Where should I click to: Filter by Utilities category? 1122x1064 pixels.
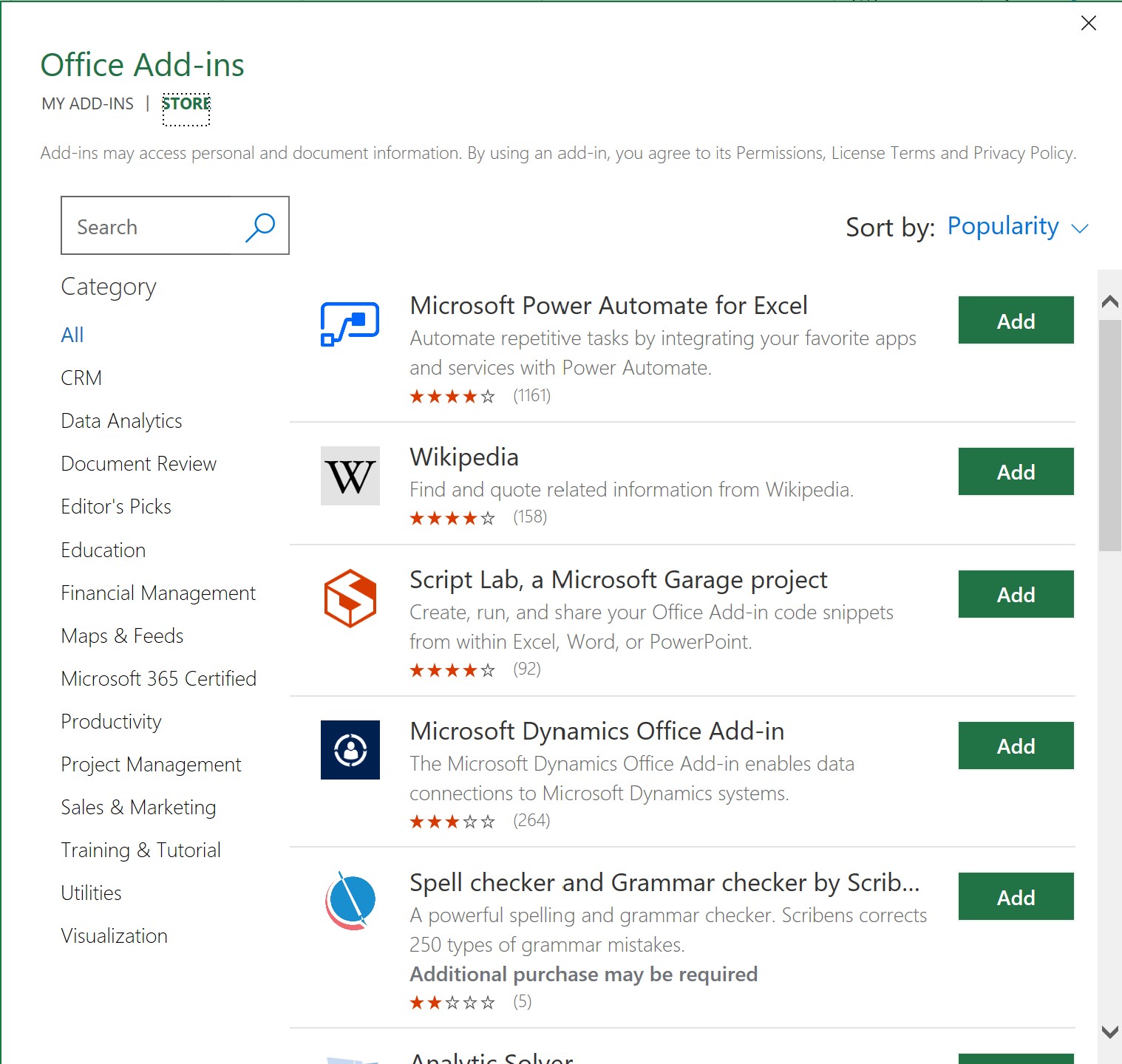click(x=91, y=893)
